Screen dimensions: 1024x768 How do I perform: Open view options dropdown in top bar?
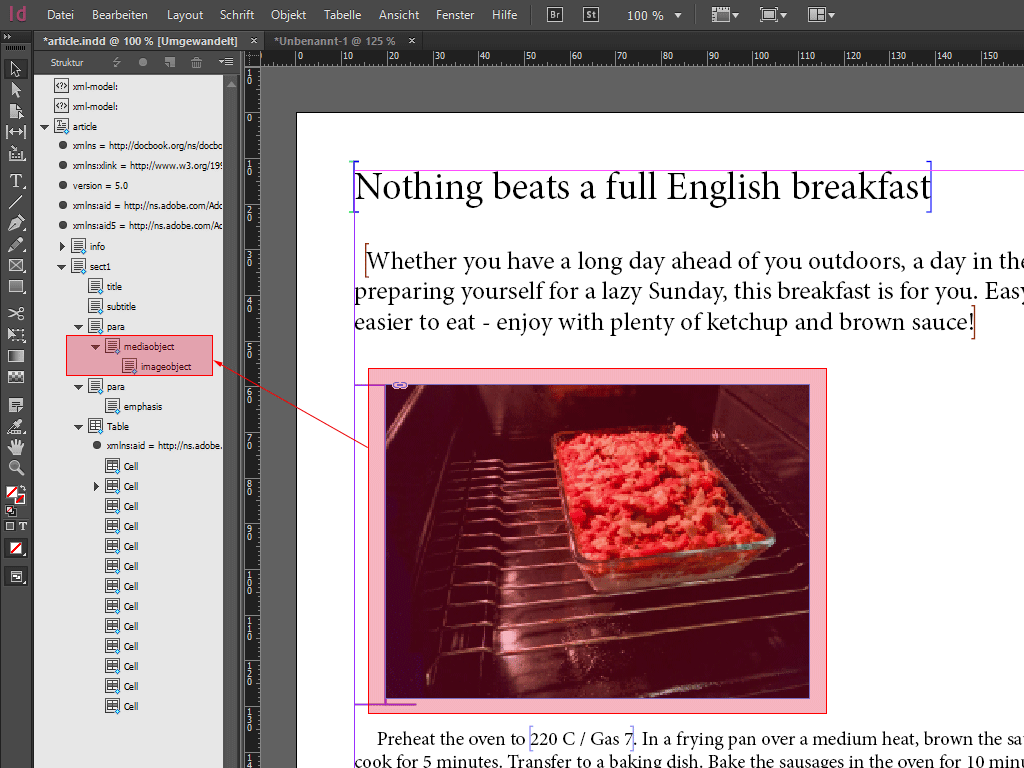725,14
